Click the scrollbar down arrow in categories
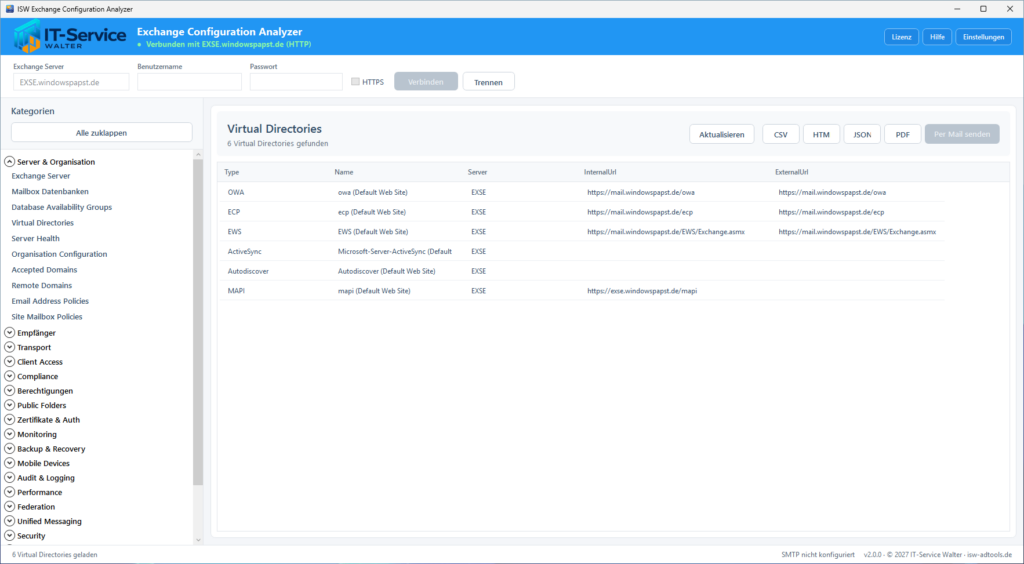 199,540
